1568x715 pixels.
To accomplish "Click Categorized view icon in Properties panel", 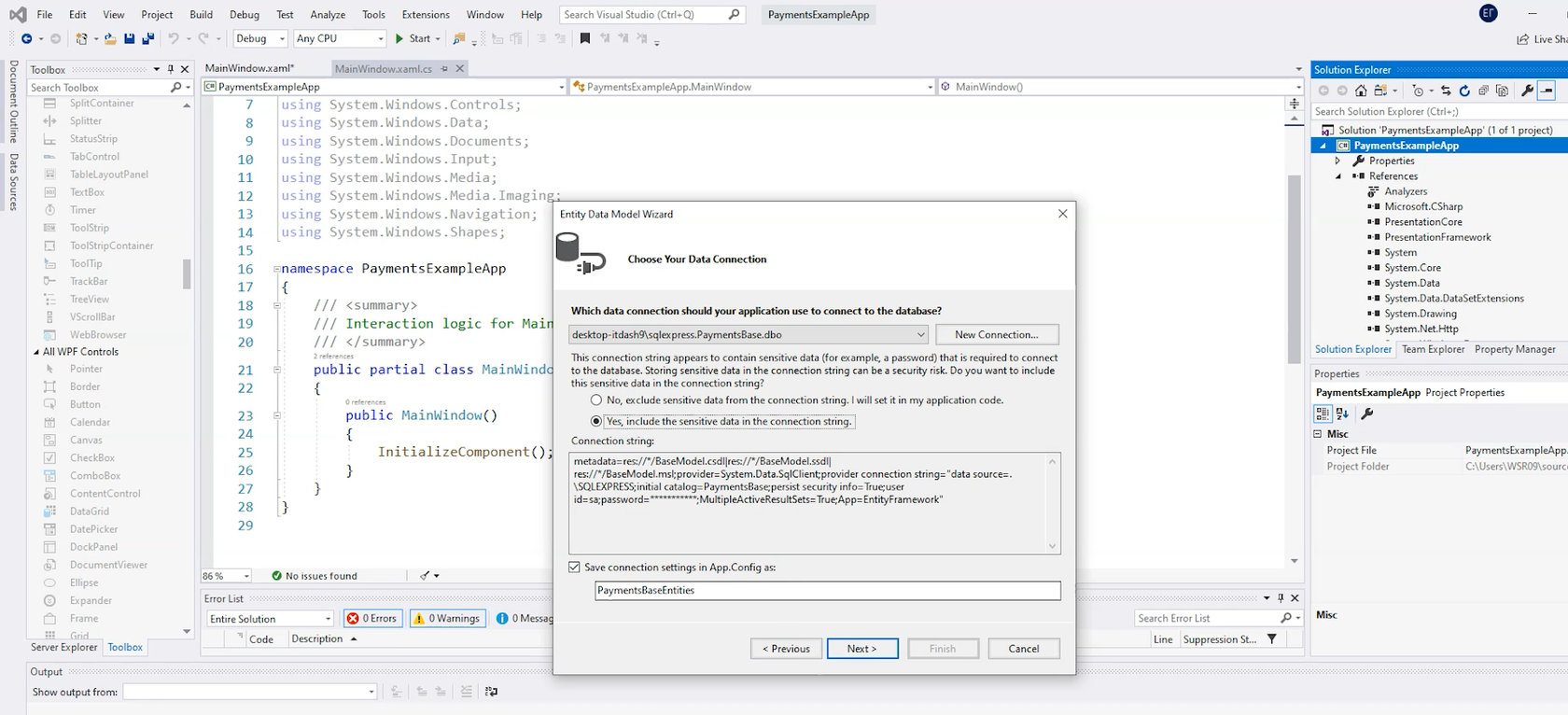I will (x=1323, y=414).
